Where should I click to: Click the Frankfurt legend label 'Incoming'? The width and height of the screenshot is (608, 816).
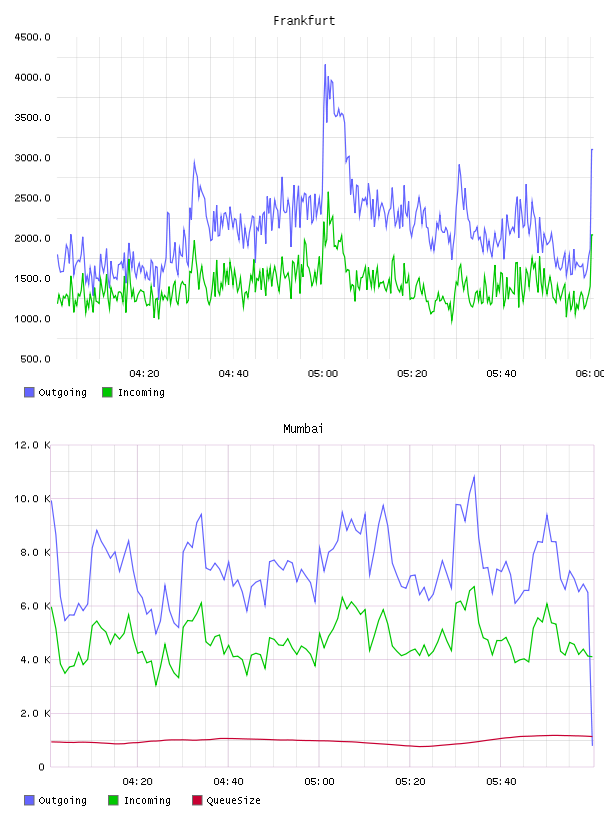[141, 392]
